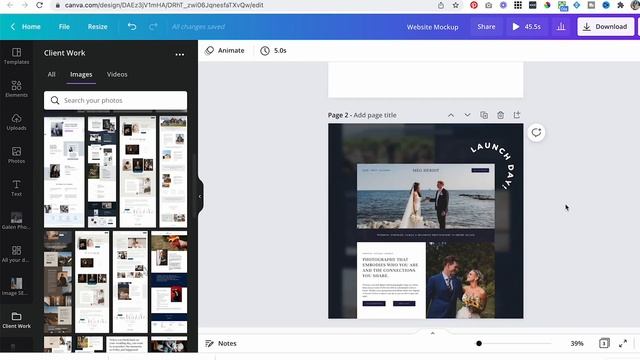Enter fullscreen presentation mode
This screenshot has height=360, width=640.
coord(623,343)
